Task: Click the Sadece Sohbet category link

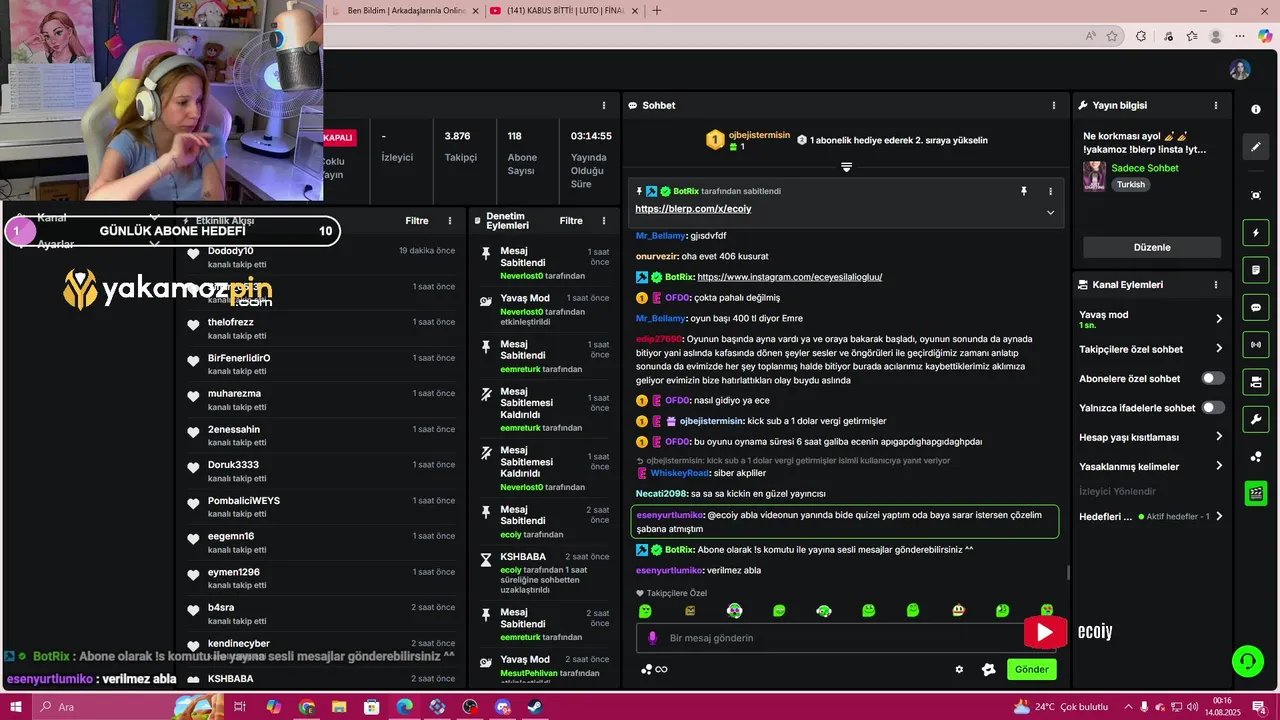Action: (1145, 168)
